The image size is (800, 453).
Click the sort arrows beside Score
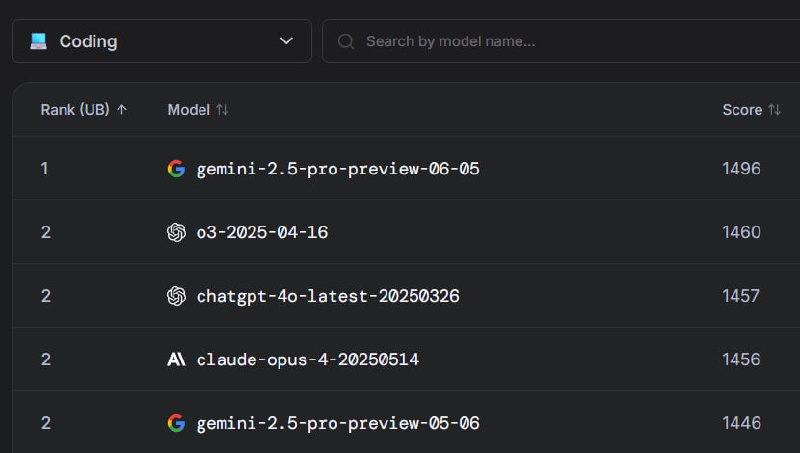tap(775, 110)
